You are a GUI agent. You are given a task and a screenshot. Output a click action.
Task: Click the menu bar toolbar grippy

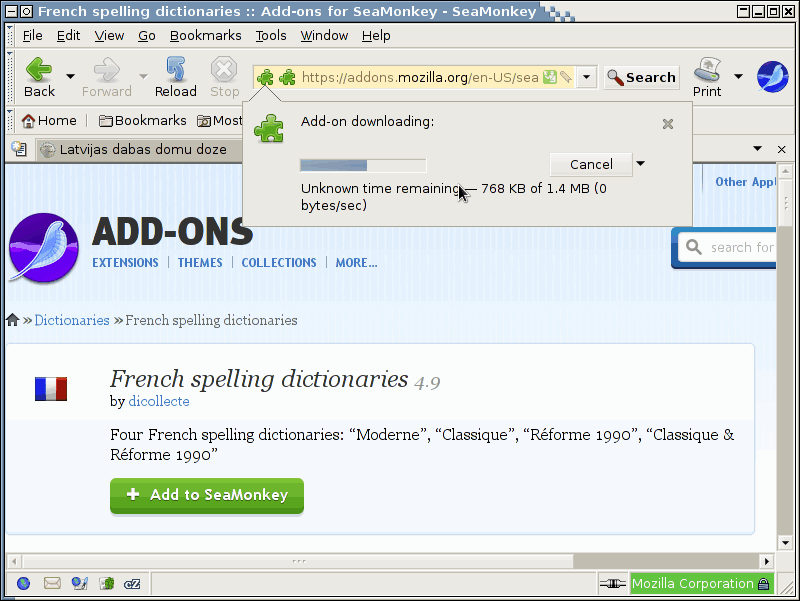point(10,36)
